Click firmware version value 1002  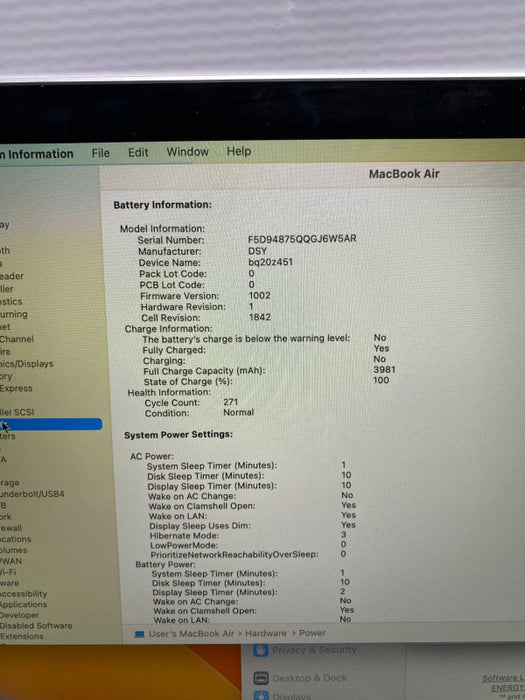pos(259,296)
